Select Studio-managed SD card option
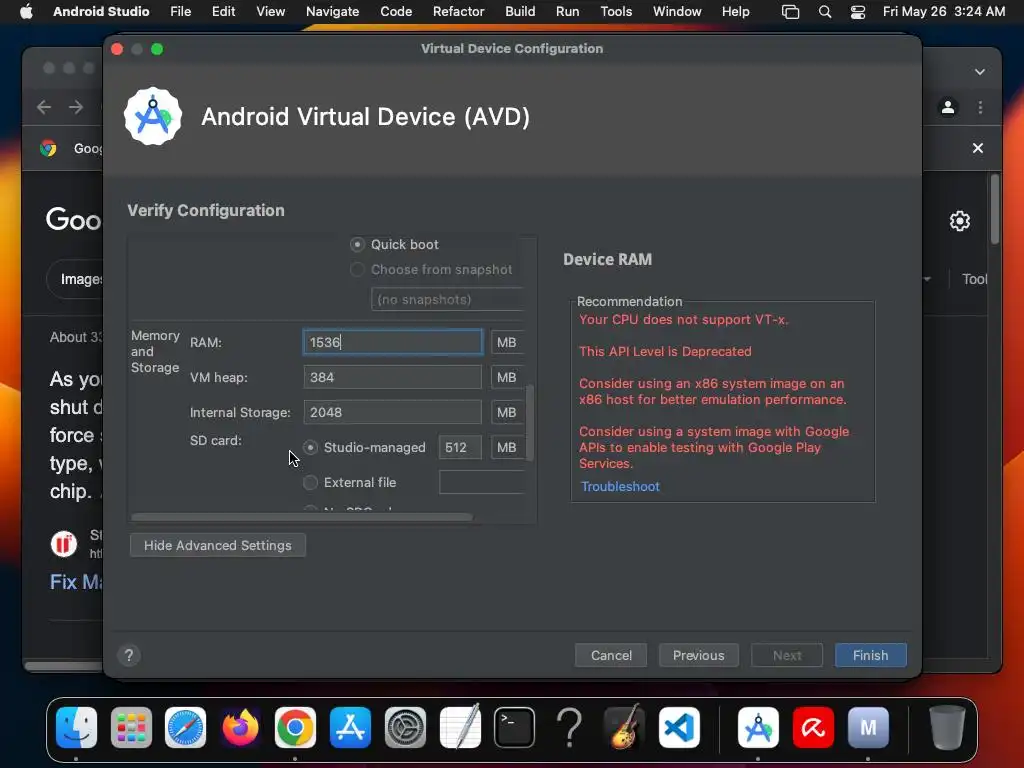Screen dimensions: 1024x768 click(x=311, y=447)
